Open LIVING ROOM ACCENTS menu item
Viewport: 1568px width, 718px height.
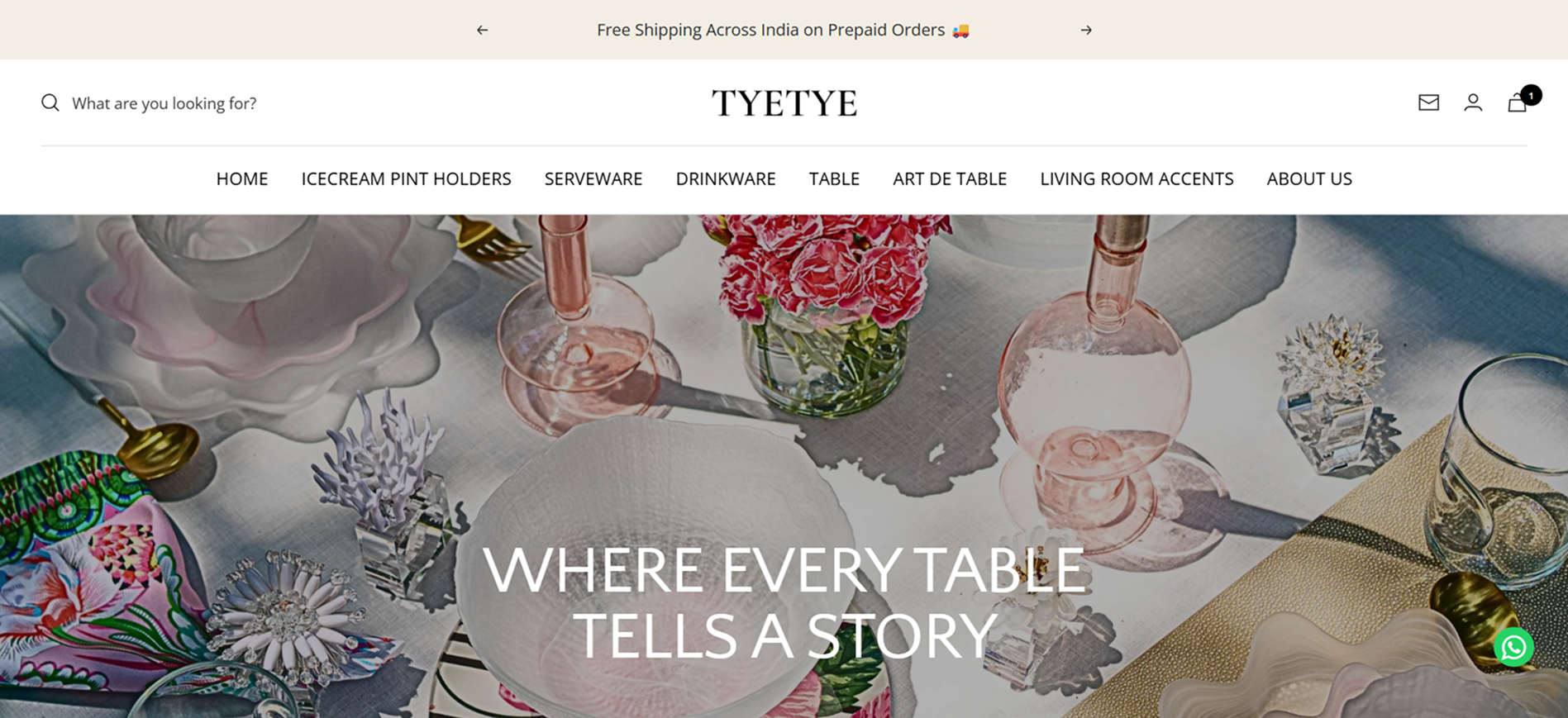(1137, 178)
